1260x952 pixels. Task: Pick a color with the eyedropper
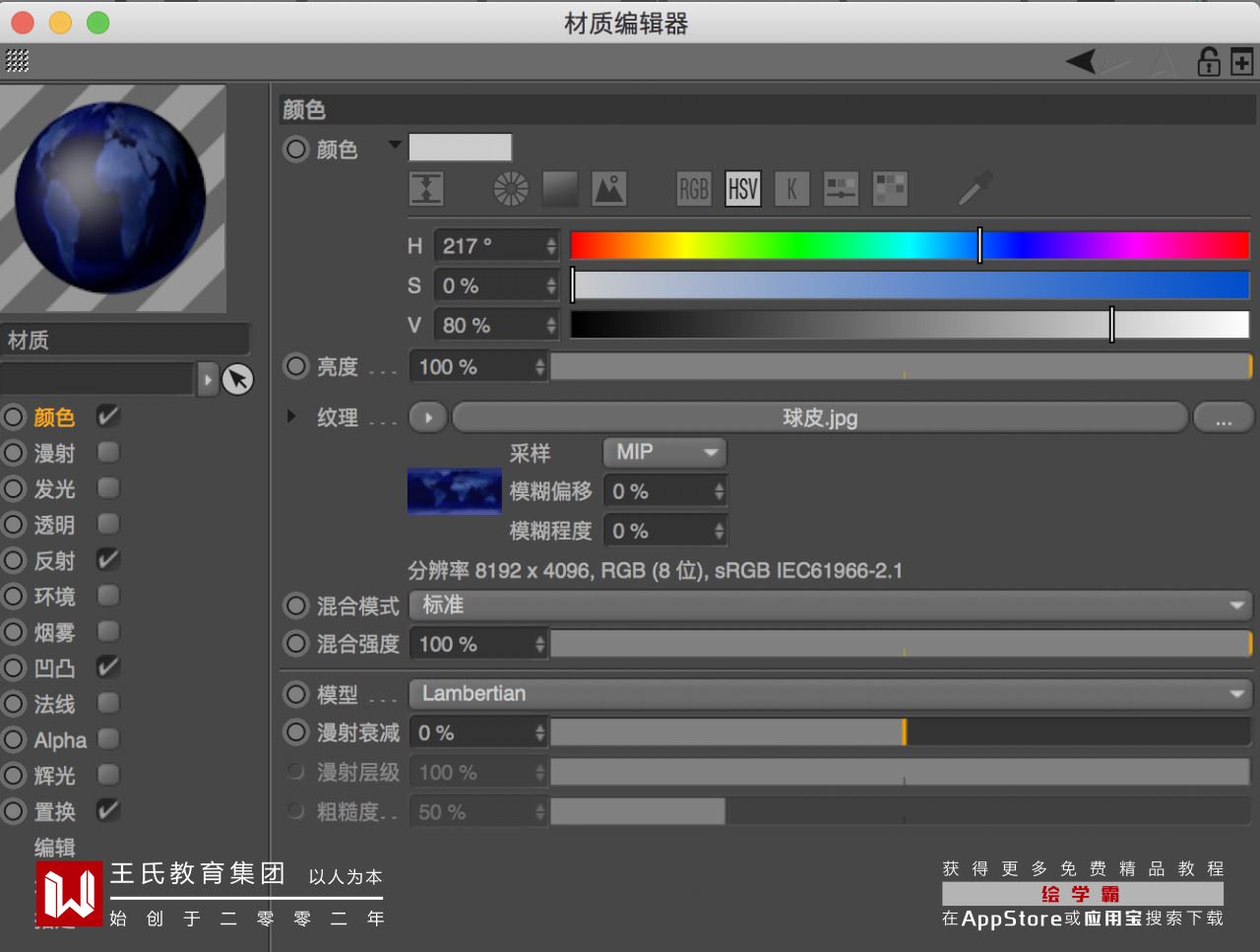(975, 188)
